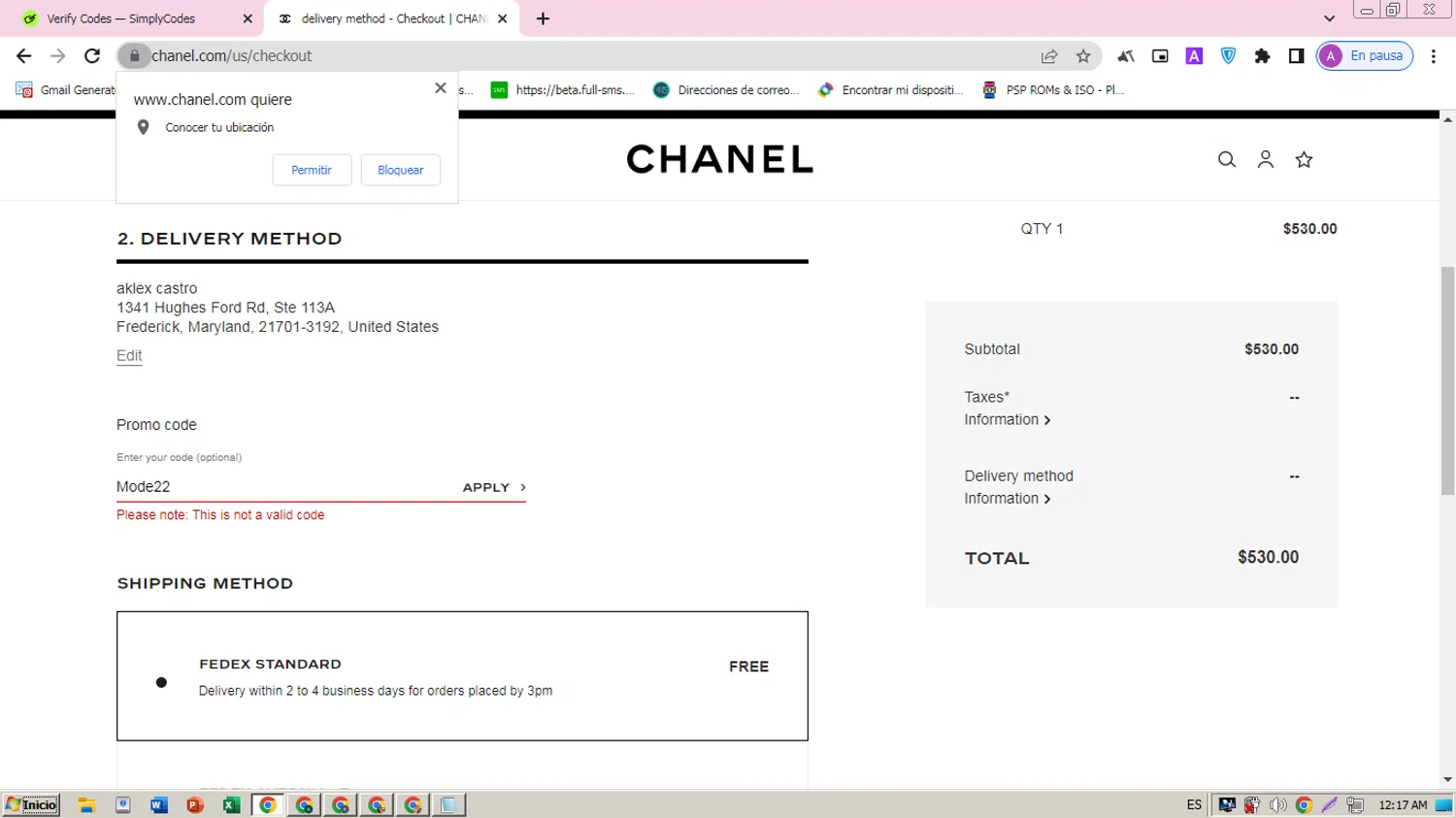
Task: Open Word from the taskbar
Action: pyautogui.click(x=158, y=804)
